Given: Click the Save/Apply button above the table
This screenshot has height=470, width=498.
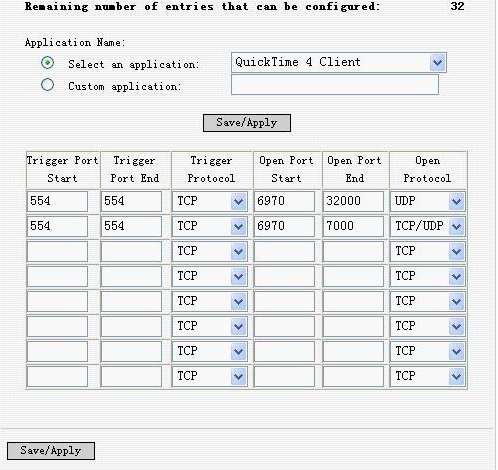Looking at the screenshot, I should 247,123.
